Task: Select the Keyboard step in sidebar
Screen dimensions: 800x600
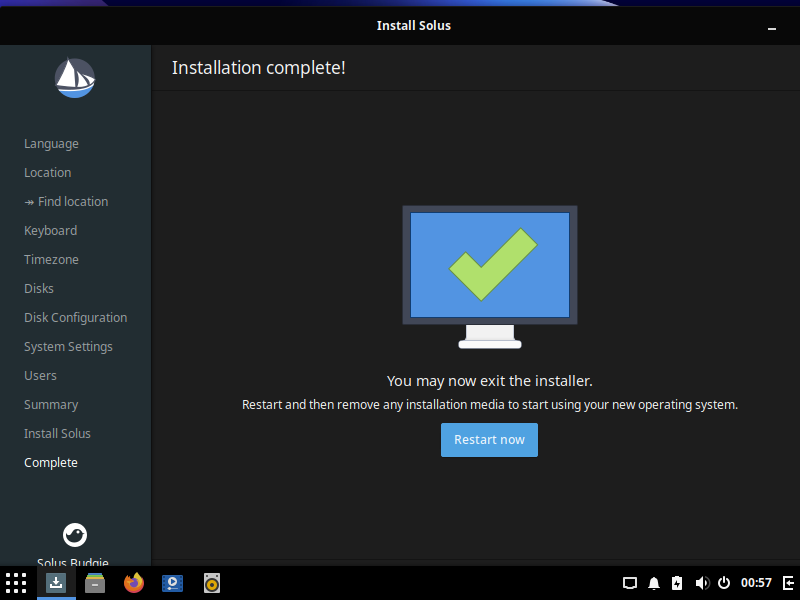Action: point(51,231)
